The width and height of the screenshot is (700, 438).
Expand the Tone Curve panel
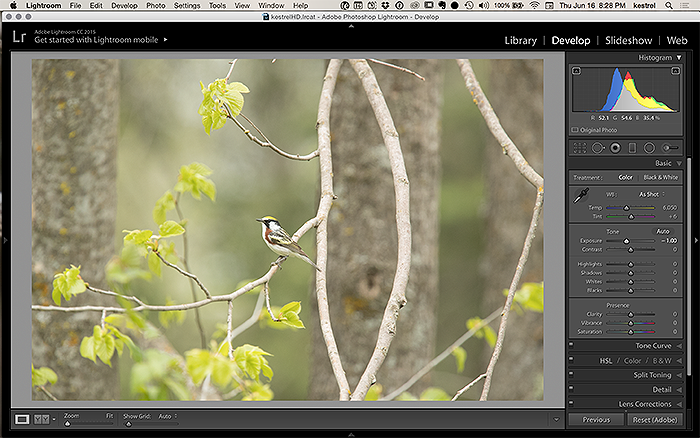pyautogui.click(x=679, y=346)
